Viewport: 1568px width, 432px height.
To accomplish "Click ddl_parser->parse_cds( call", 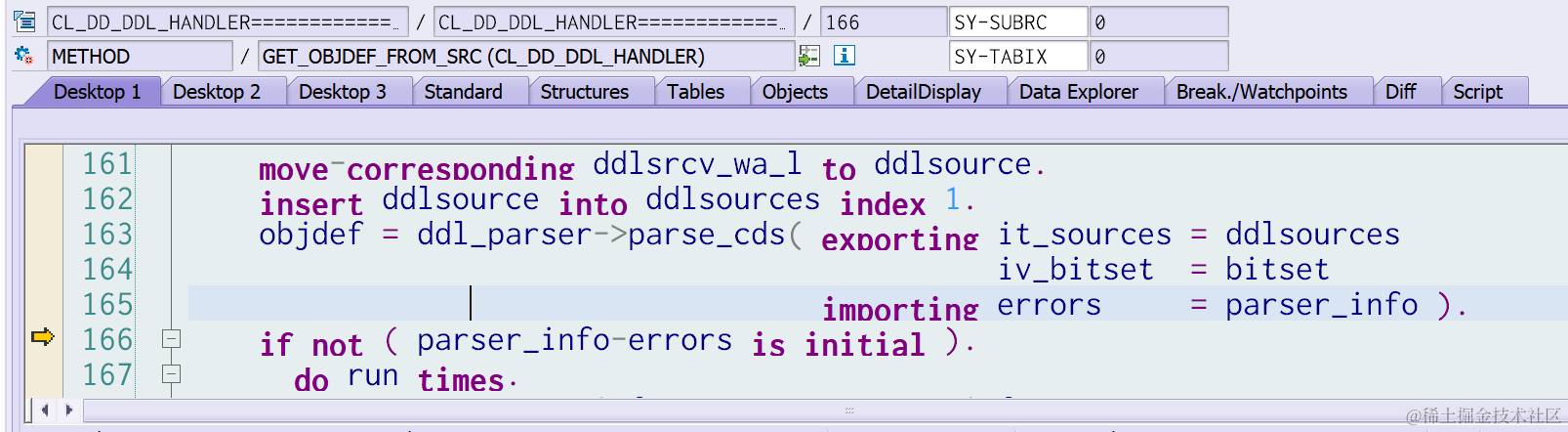I will point(609,235).
